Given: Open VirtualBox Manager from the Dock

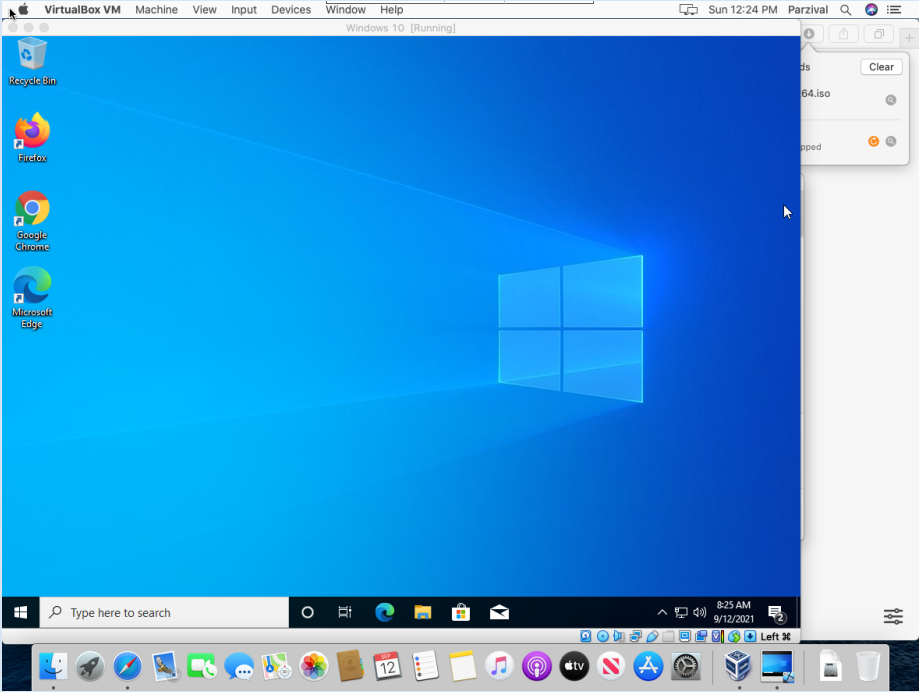Looking at the screenshot, I should [x=738, y=666].
